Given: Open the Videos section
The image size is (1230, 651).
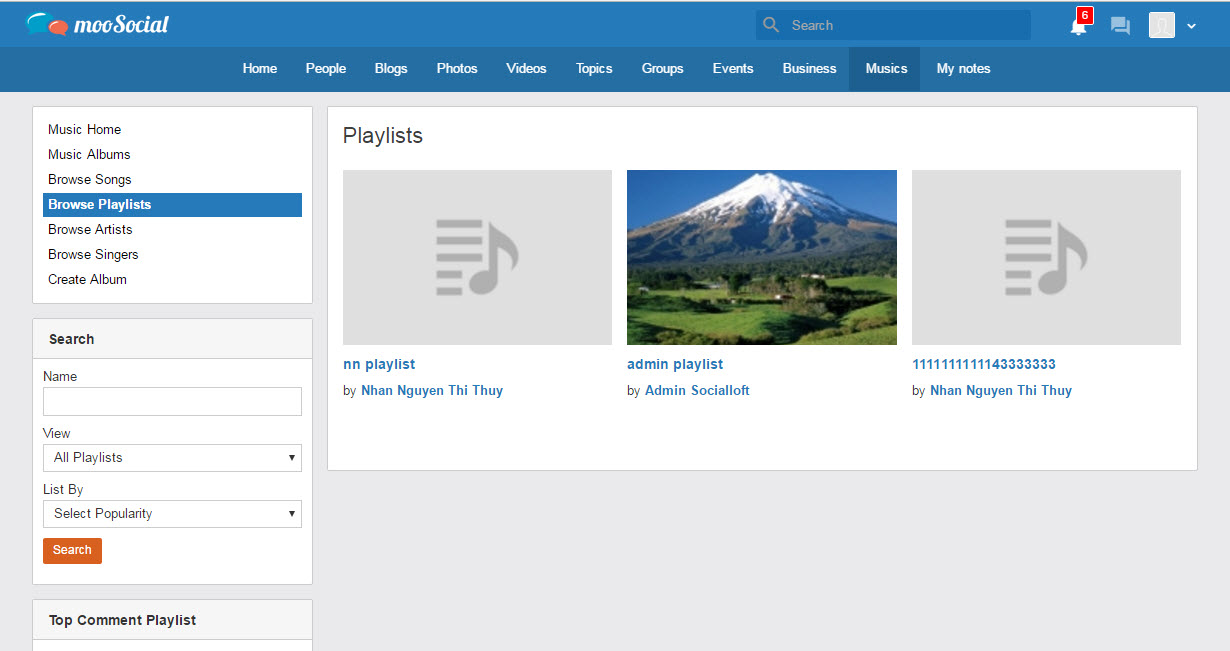Looking at the screenshot, I should click(x=526, y=69).
